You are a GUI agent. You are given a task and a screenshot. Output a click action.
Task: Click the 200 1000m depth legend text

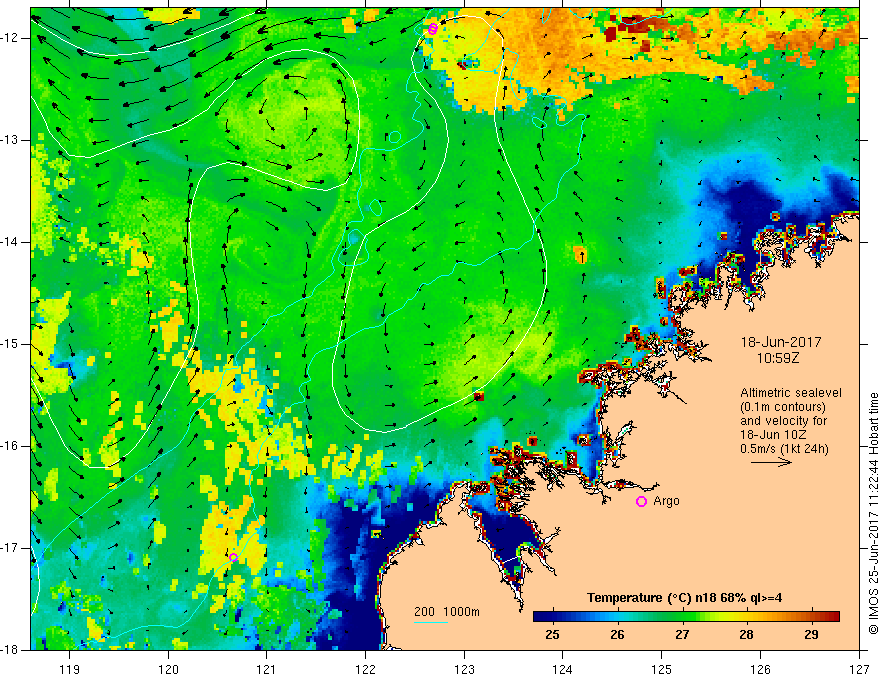pos(447,612)
